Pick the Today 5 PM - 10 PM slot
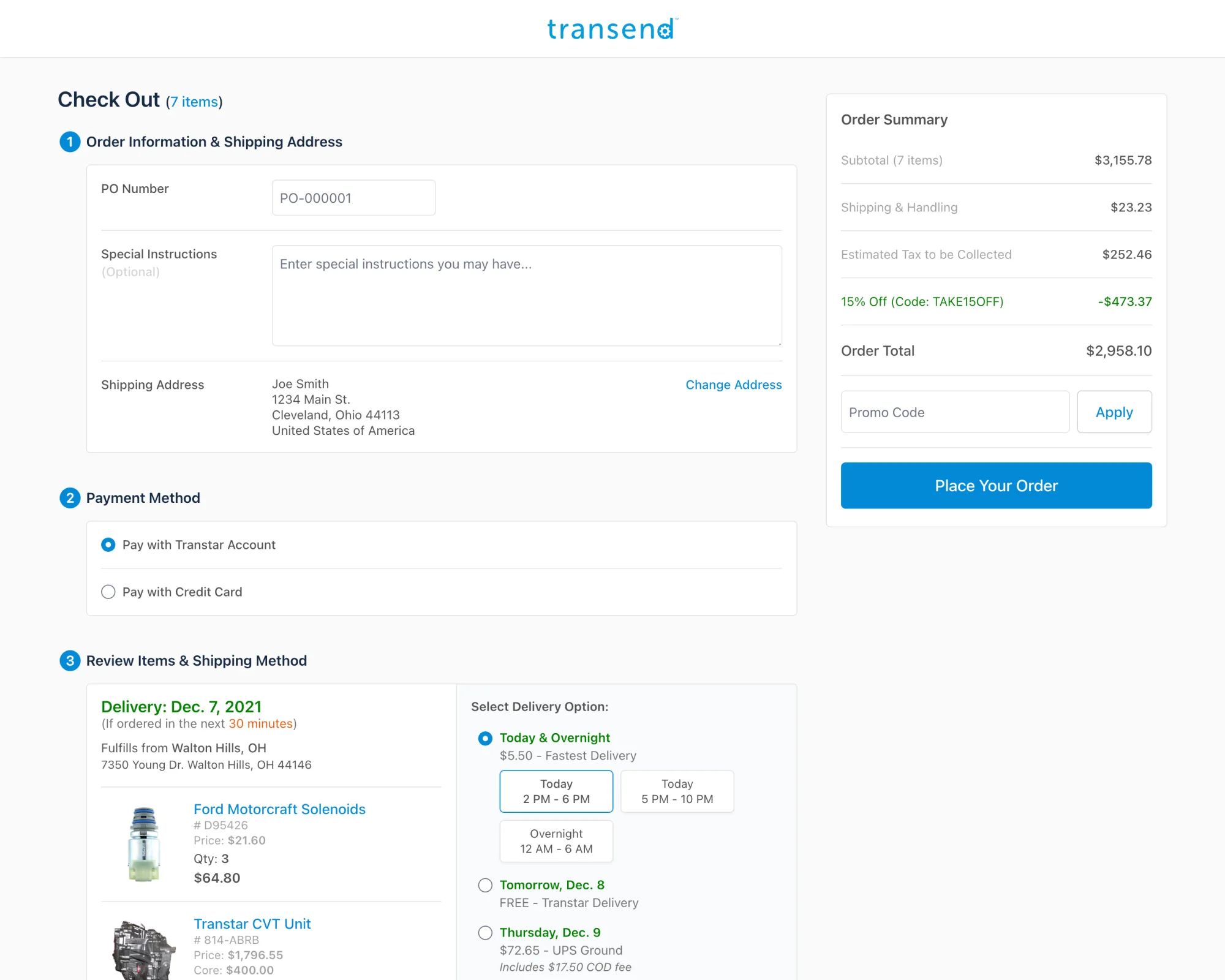 [x=677, y=791]
